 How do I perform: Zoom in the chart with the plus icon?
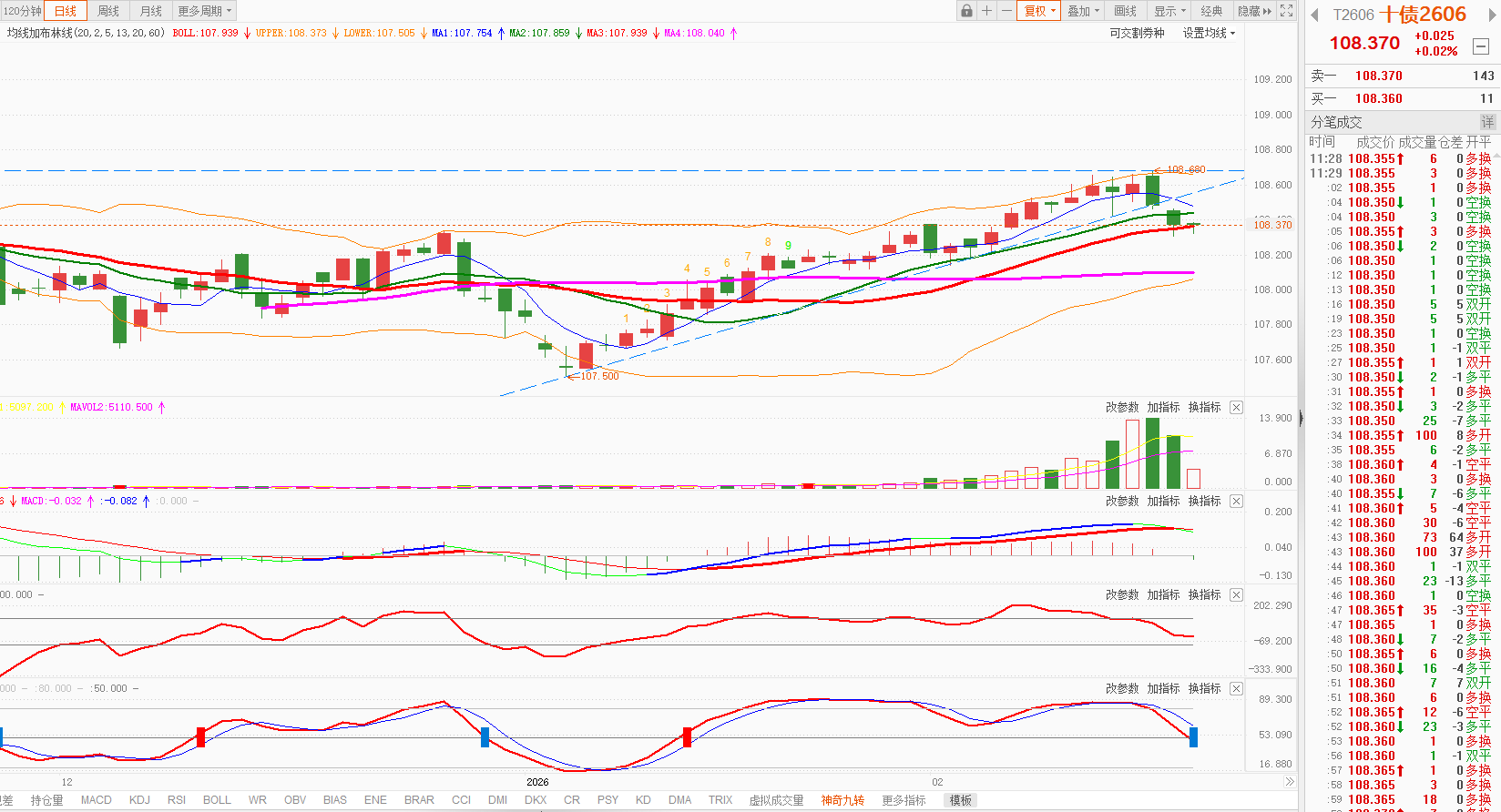986,11
